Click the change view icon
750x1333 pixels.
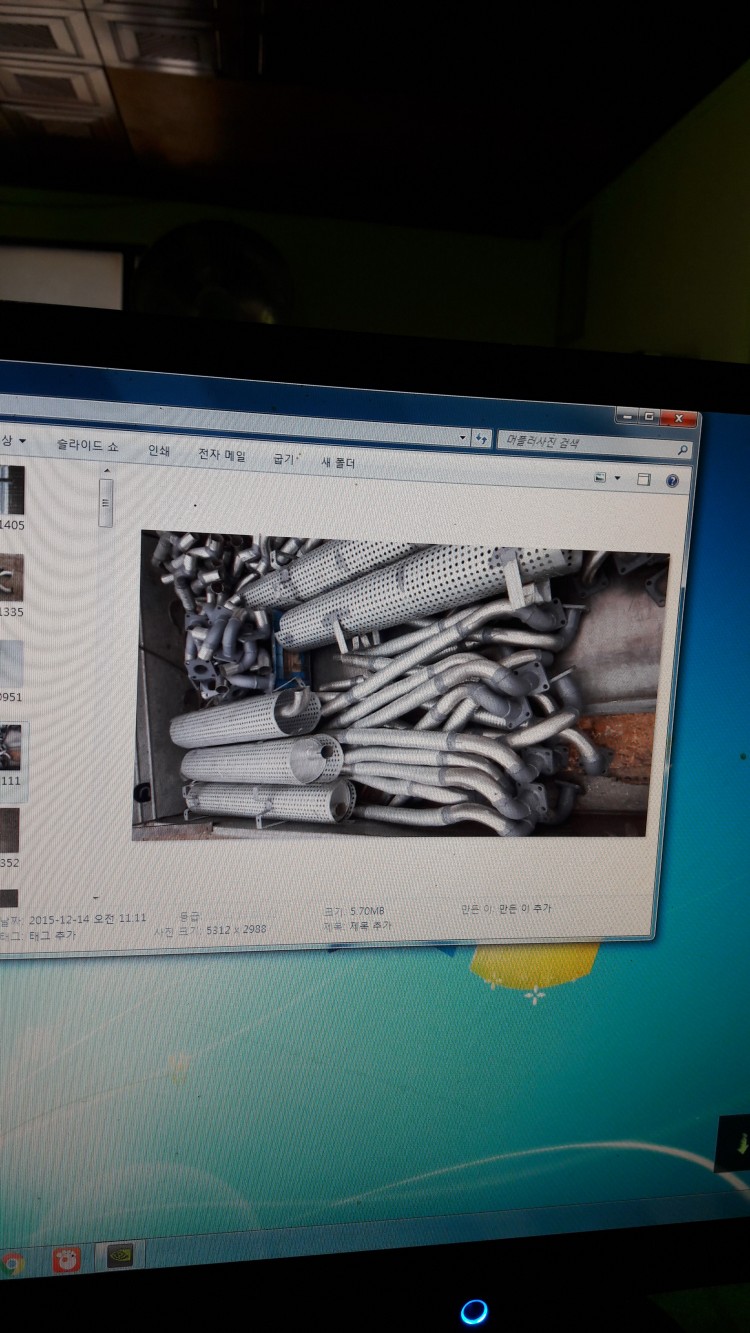tap(600, 478)
